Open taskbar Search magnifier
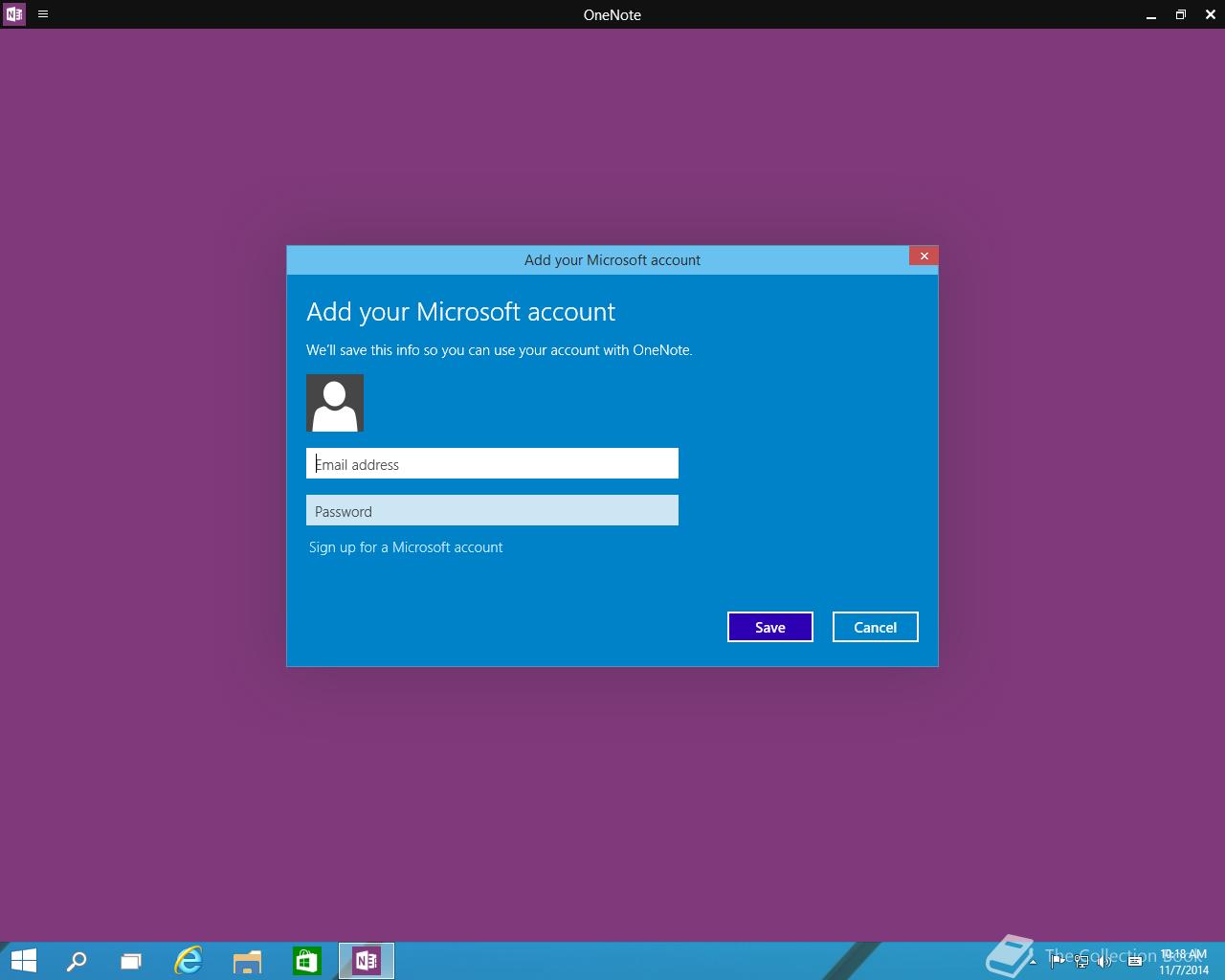 pyautogui.click(x=77, y=961)
